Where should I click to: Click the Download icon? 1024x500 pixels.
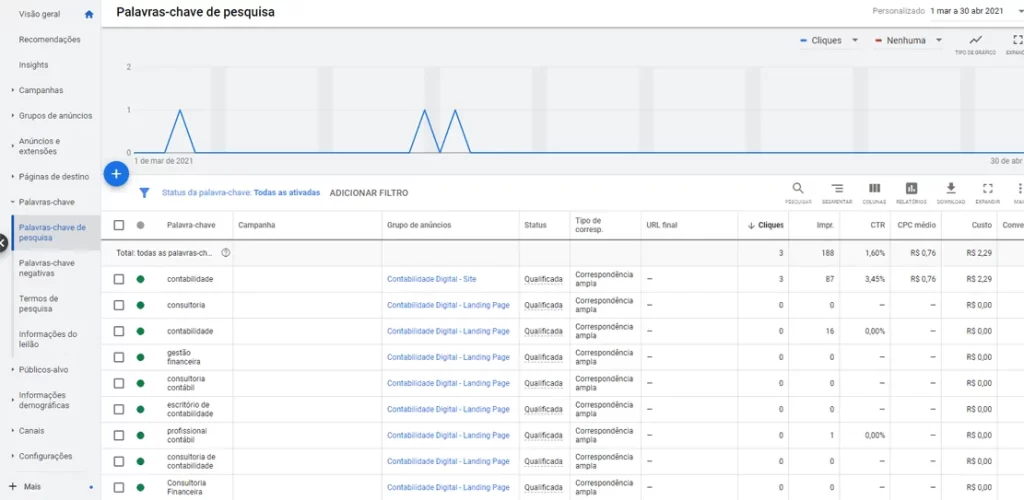(951, 191)
